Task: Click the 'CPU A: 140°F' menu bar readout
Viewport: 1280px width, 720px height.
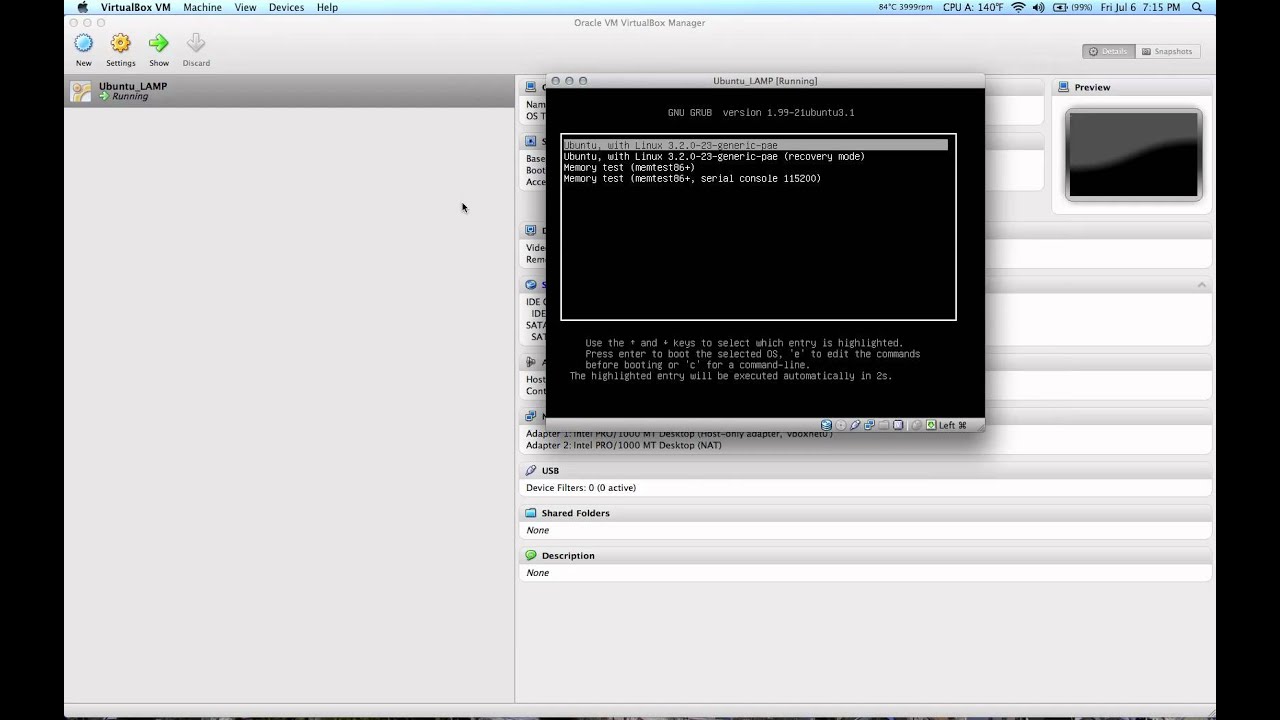Action: coord(973,7)
